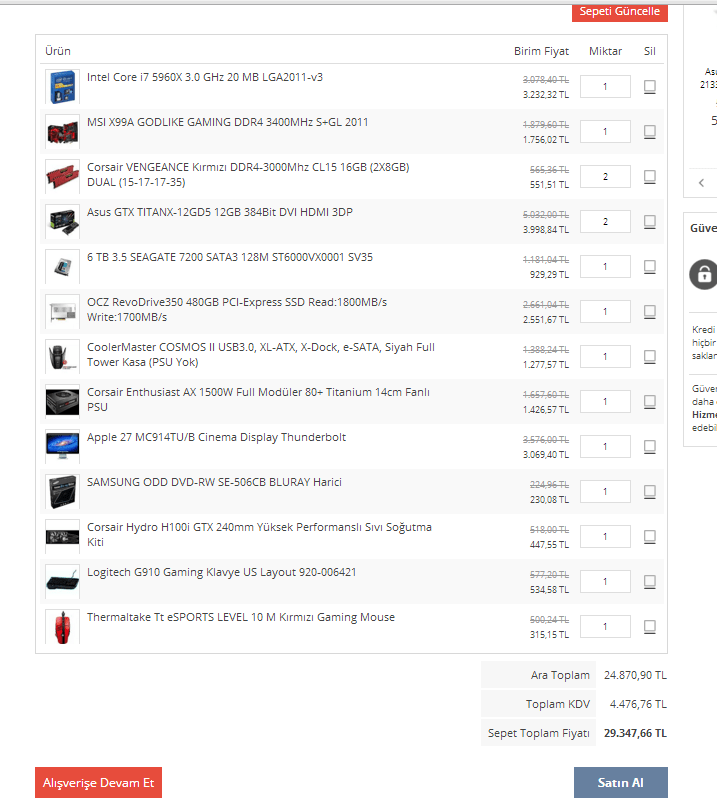717x801 pixels.
Task: Click quantity field for MSI X99A GODLIKE
Action: click(605, 131)
